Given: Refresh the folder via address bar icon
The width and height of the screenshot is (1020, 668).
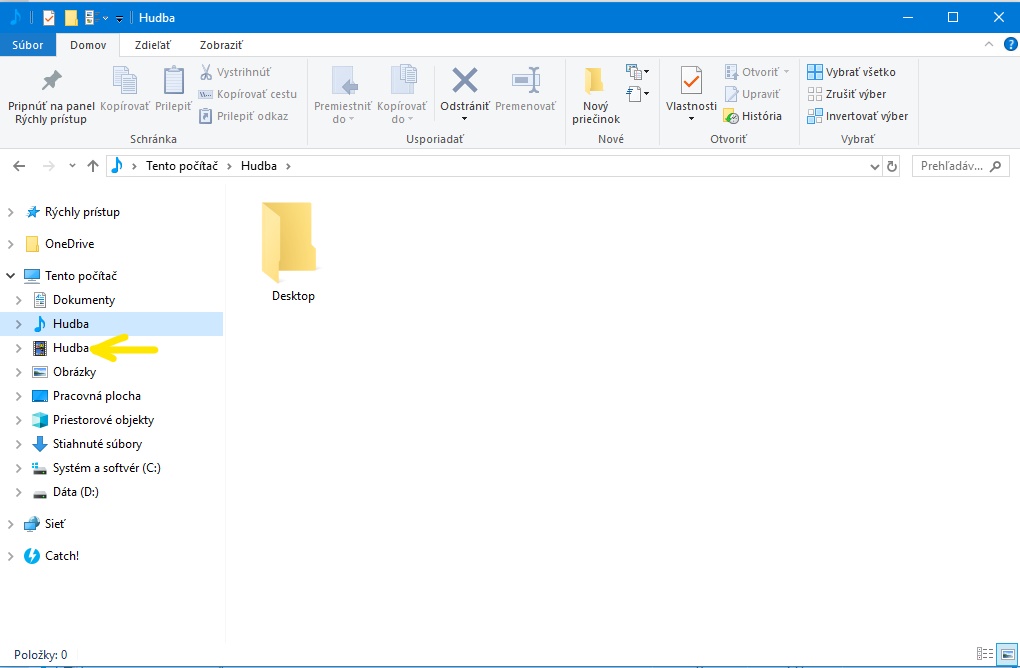Looking at the screenshot, I should coord(892,166).
